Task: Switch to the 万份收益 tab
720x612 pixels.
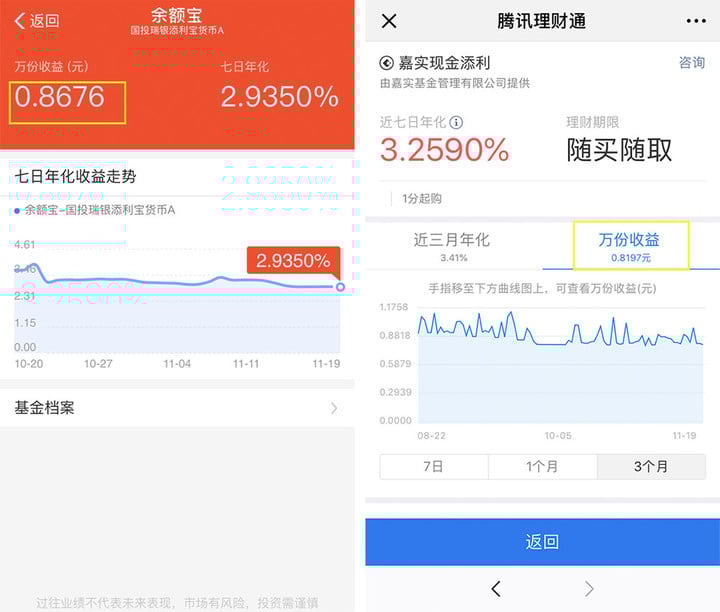Action: click(x=630, y=246)
